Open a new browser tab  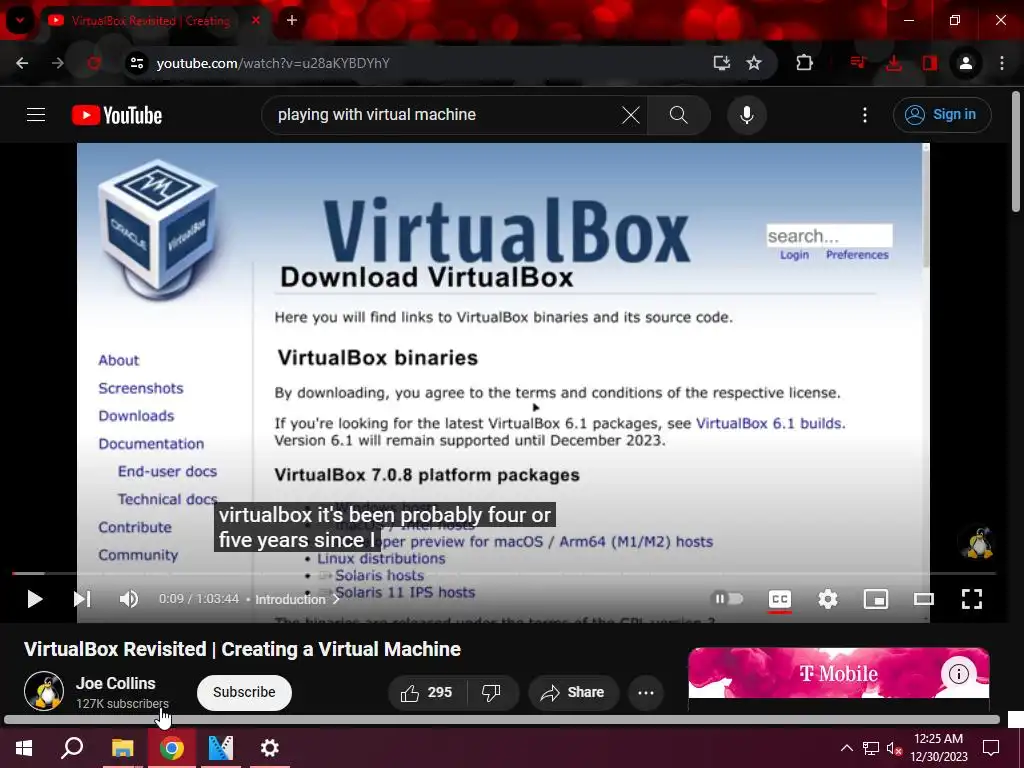click(x=292, y=20)
